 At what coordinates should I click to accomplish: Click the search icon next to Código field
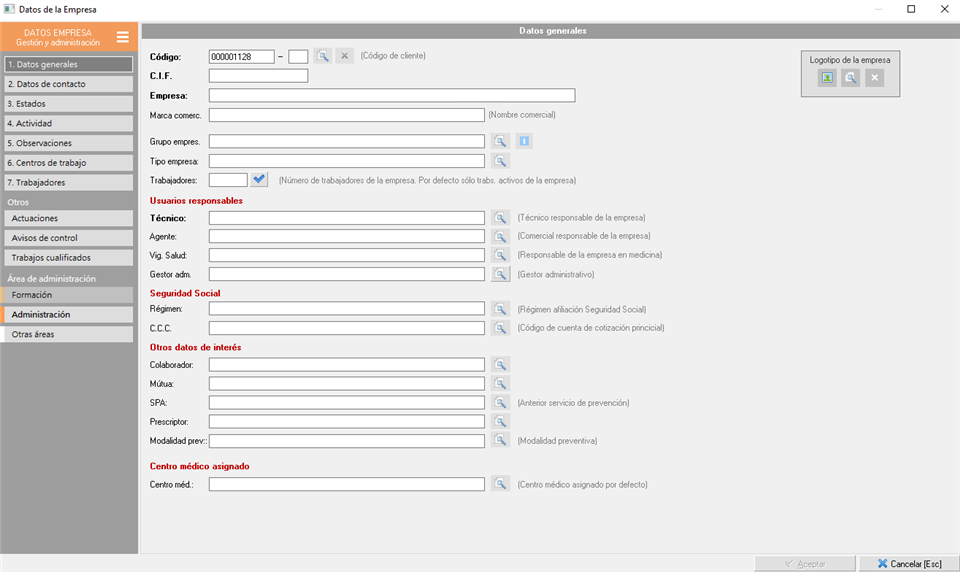tap(323, 56)
